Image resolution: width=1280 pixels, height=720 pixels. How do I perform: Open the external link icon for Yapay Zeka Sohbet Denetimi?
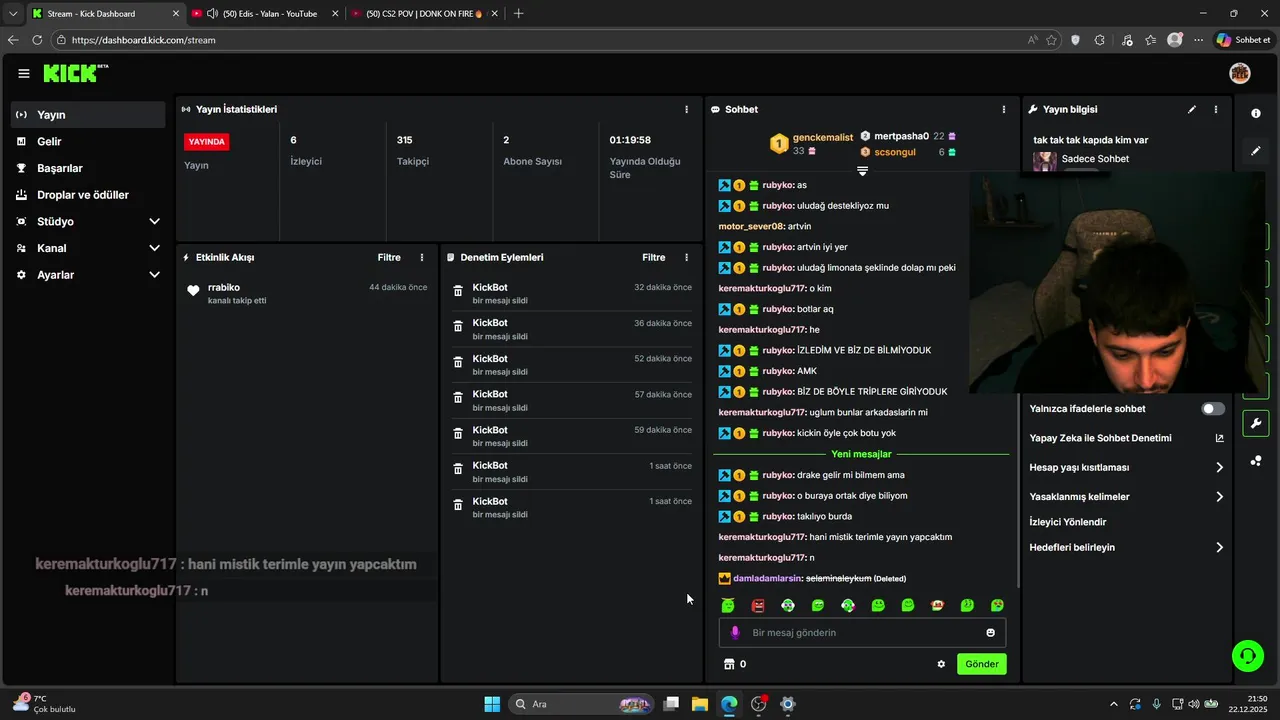[1219, 438]
